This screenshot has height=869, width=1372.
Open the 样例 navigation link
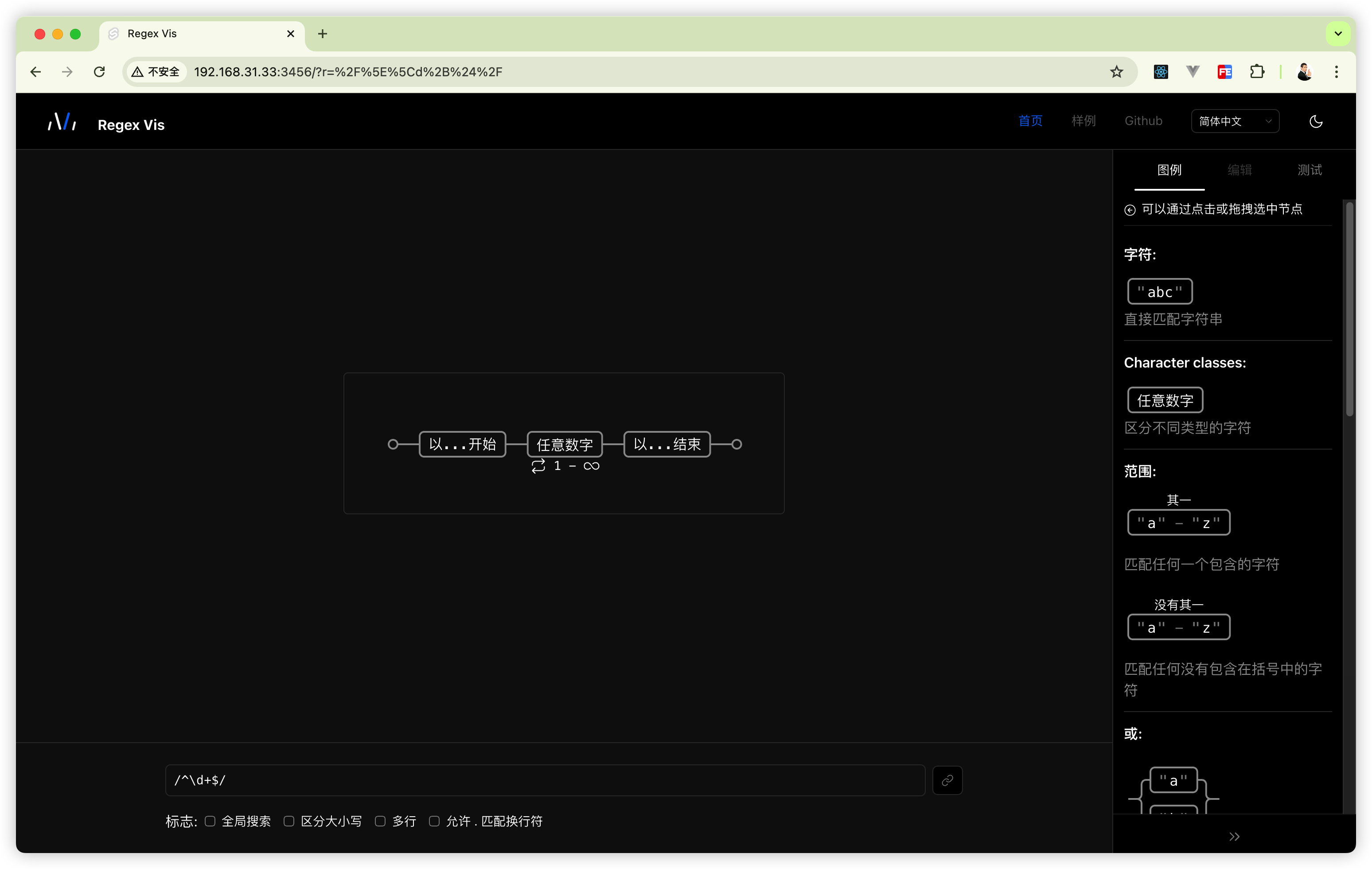click(x=1083, y=121)
